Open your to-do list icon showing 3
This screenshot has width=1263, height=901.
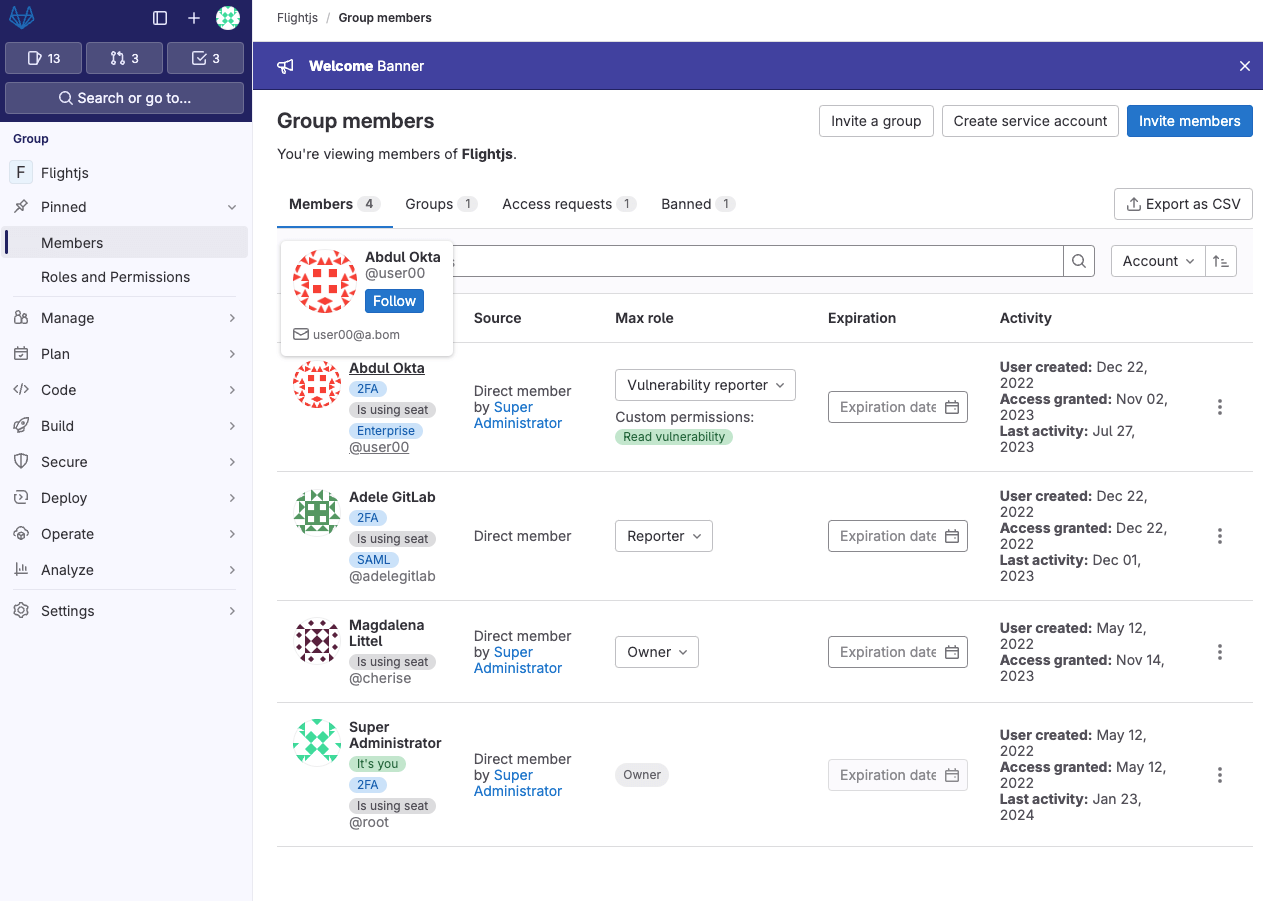[x=205, y=58]
